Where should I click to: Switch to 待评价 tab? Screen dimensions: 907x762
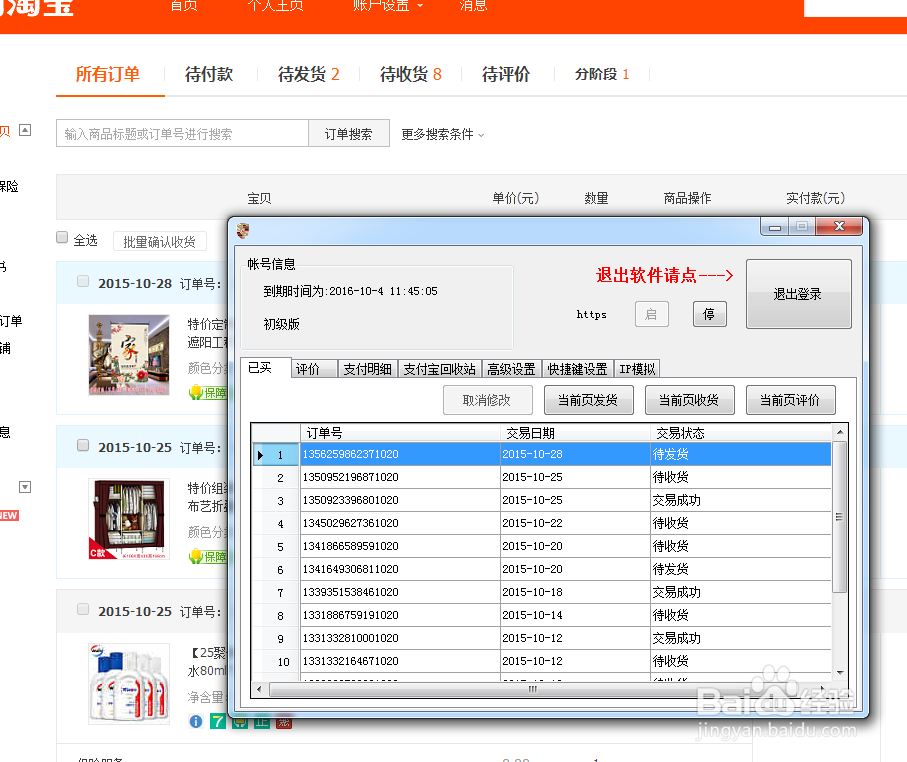click(506, 74)
